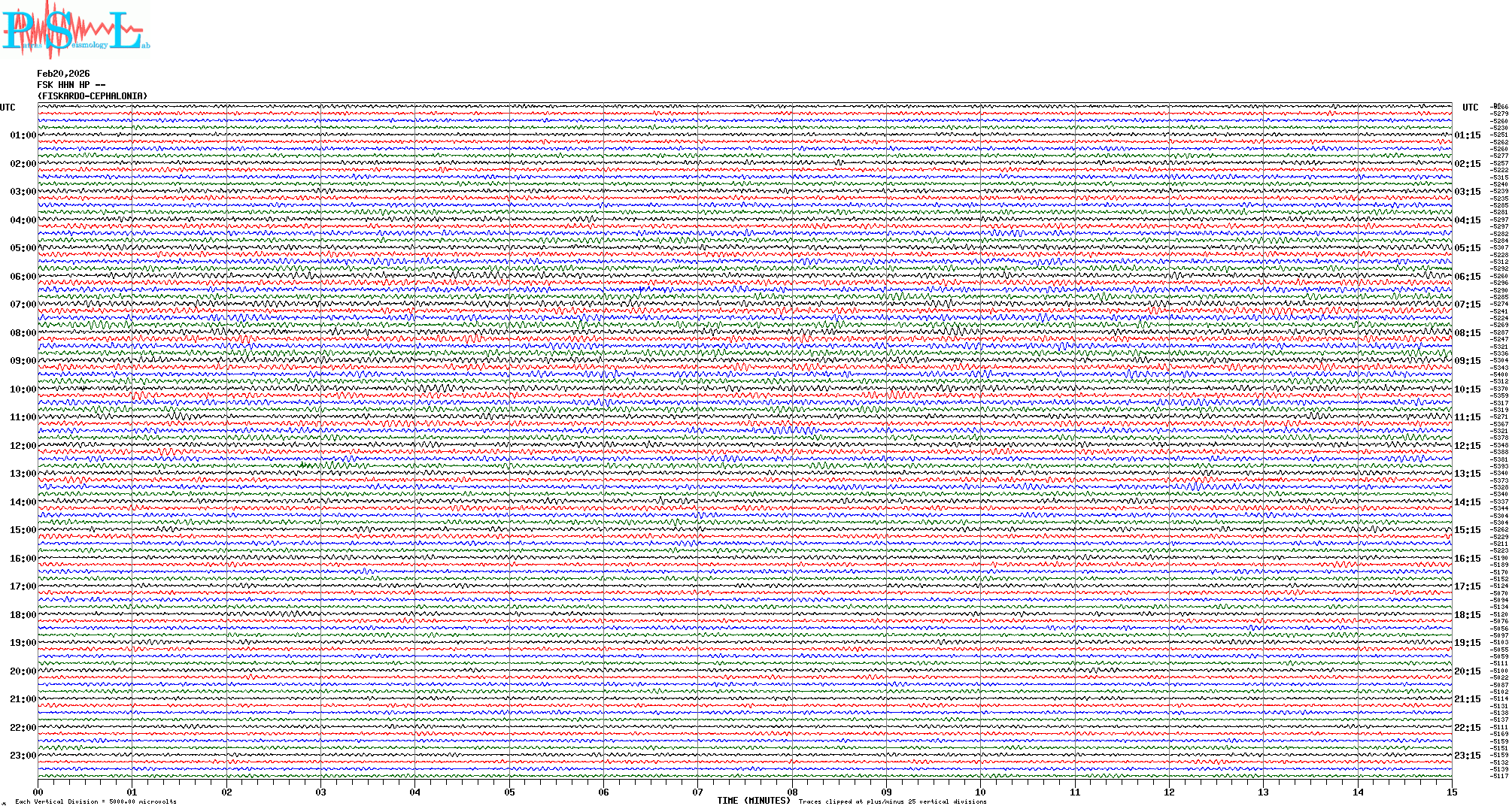Image resolution: width=1512 pixels, height=812 pixels.
Task: Select the 01:00 hour label on left
Action: point(23,135)
